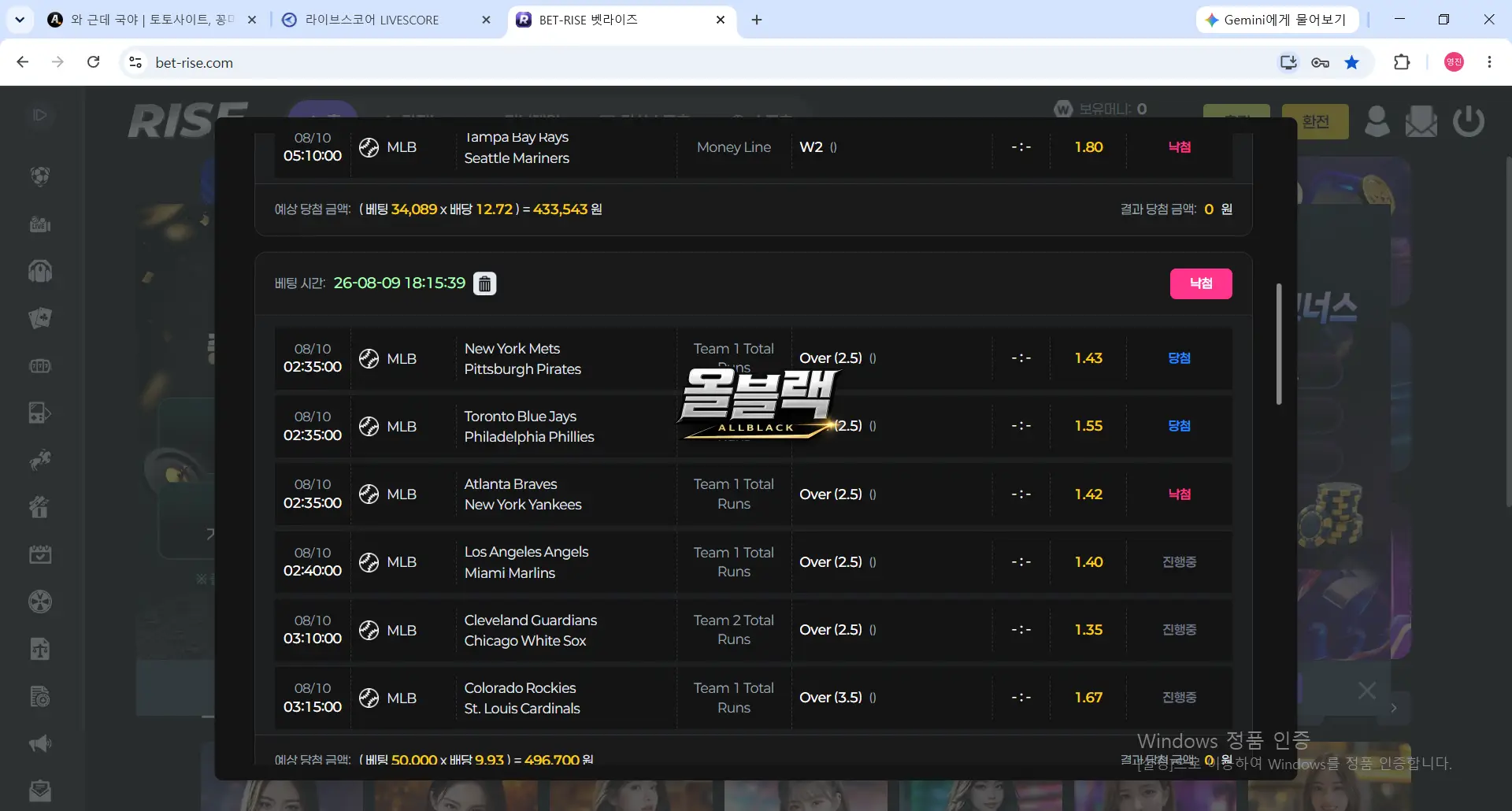Open the soccer ball sports icon in the sidebar

[x=40, y=176]
